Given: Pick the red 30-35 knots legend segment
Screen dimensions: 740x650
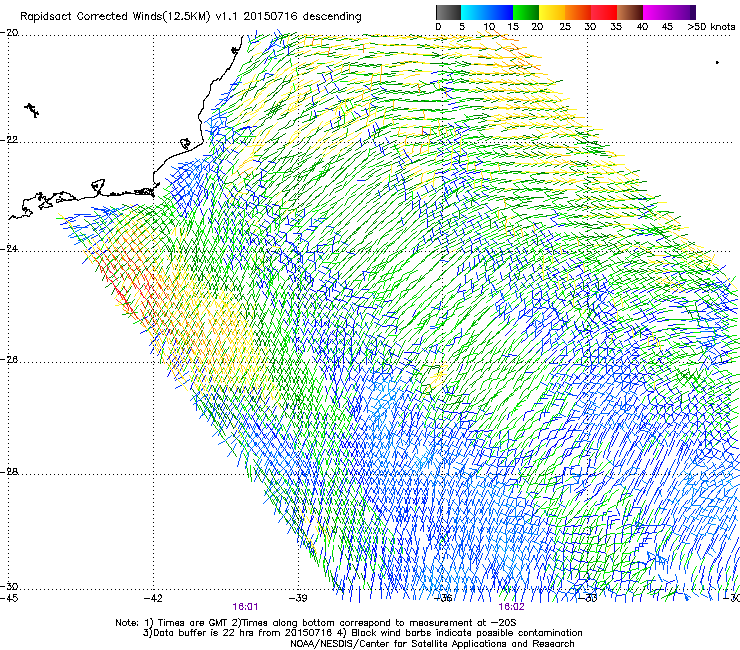Looking at the screenshot, I should pos(604,12).
